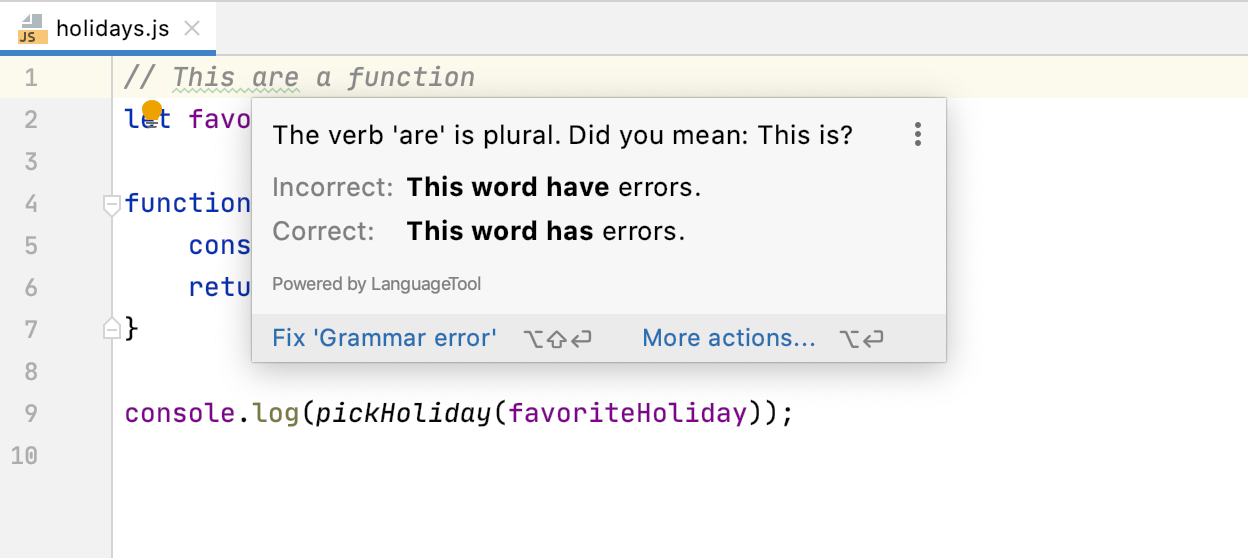Click line number 10 in the gutter
Image resolution: width=1248 pixels, height=558 pixels.
24,455
